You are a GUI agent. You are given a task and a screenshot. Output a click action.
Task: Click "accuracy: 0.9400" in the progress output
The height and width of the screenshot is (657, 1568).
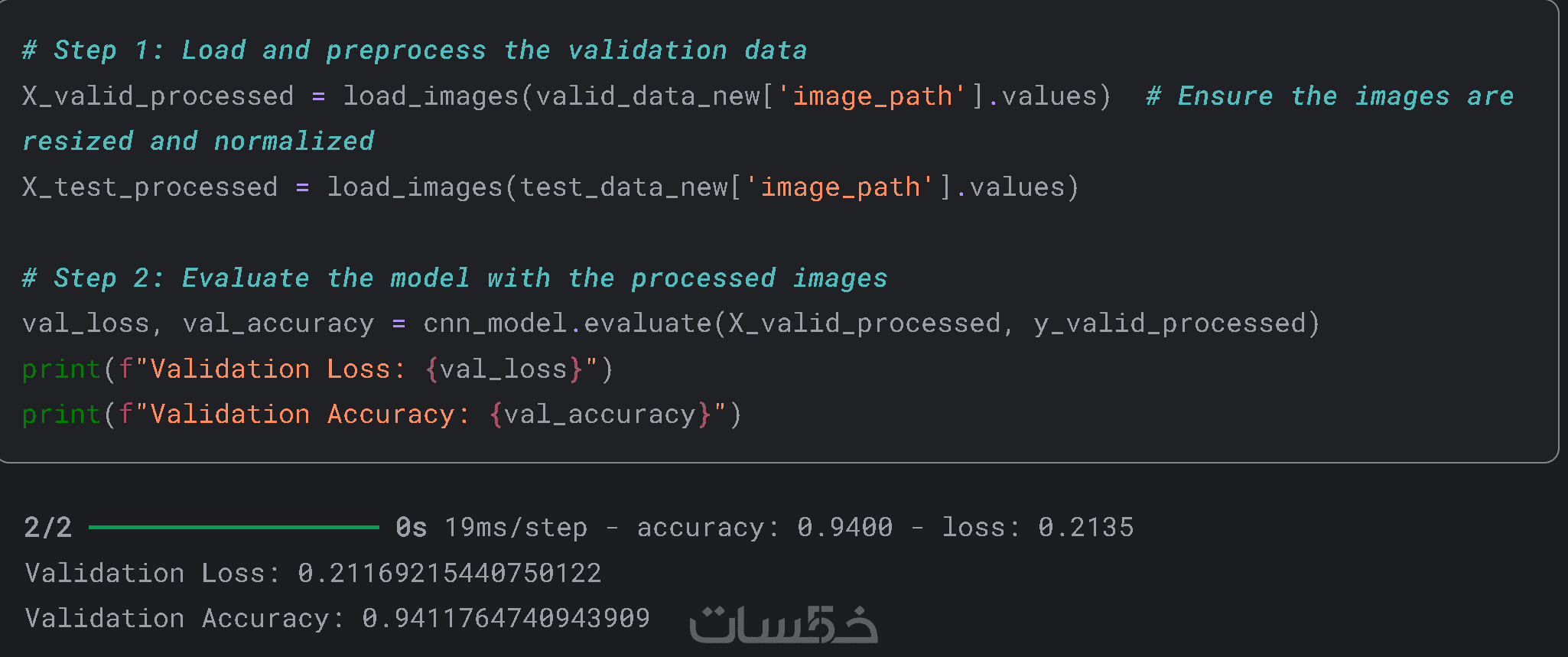pyautogui.click(x=764, y=528)
